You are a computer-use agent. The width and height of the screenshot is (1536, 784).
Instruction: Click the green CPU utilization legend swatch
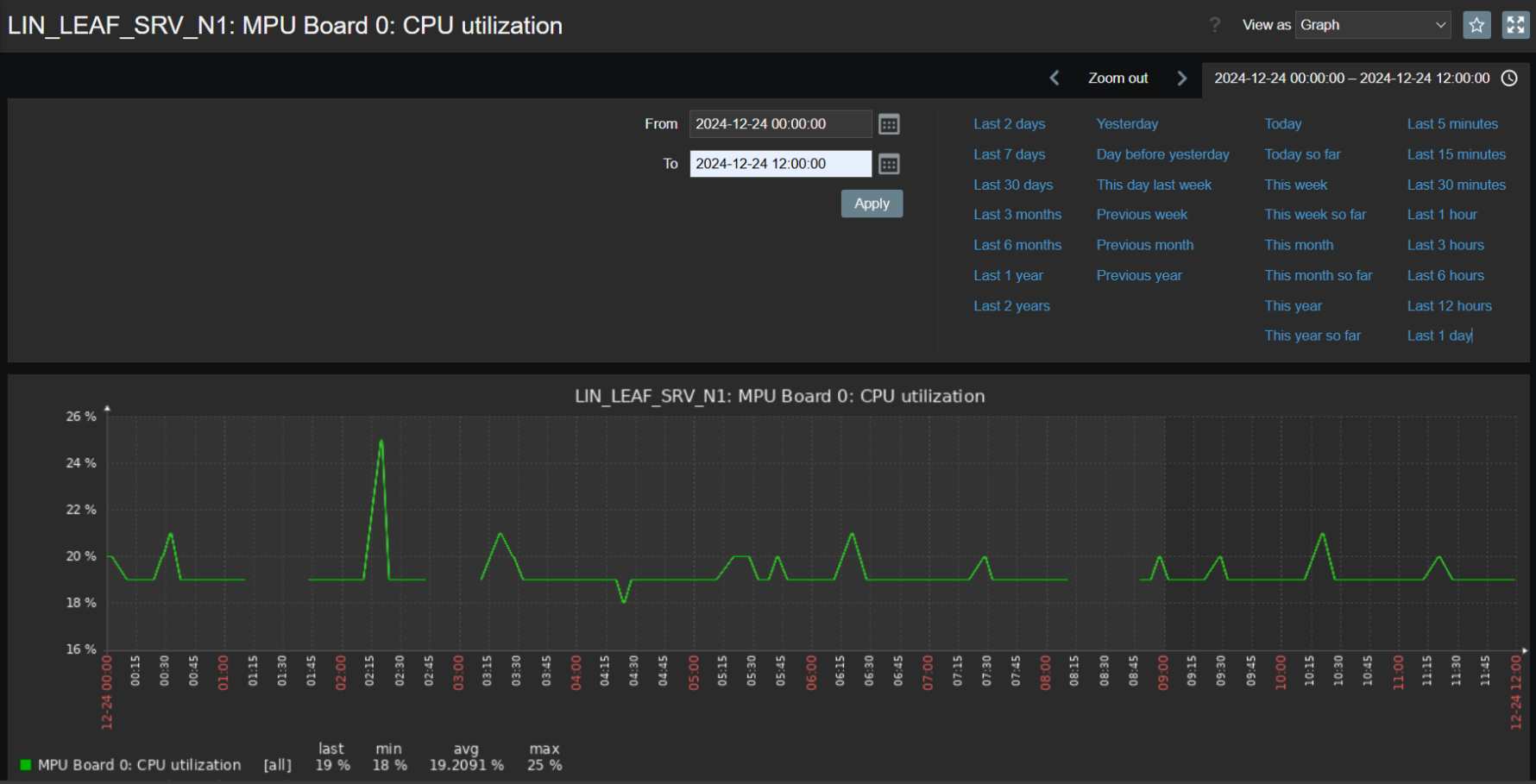26,765
